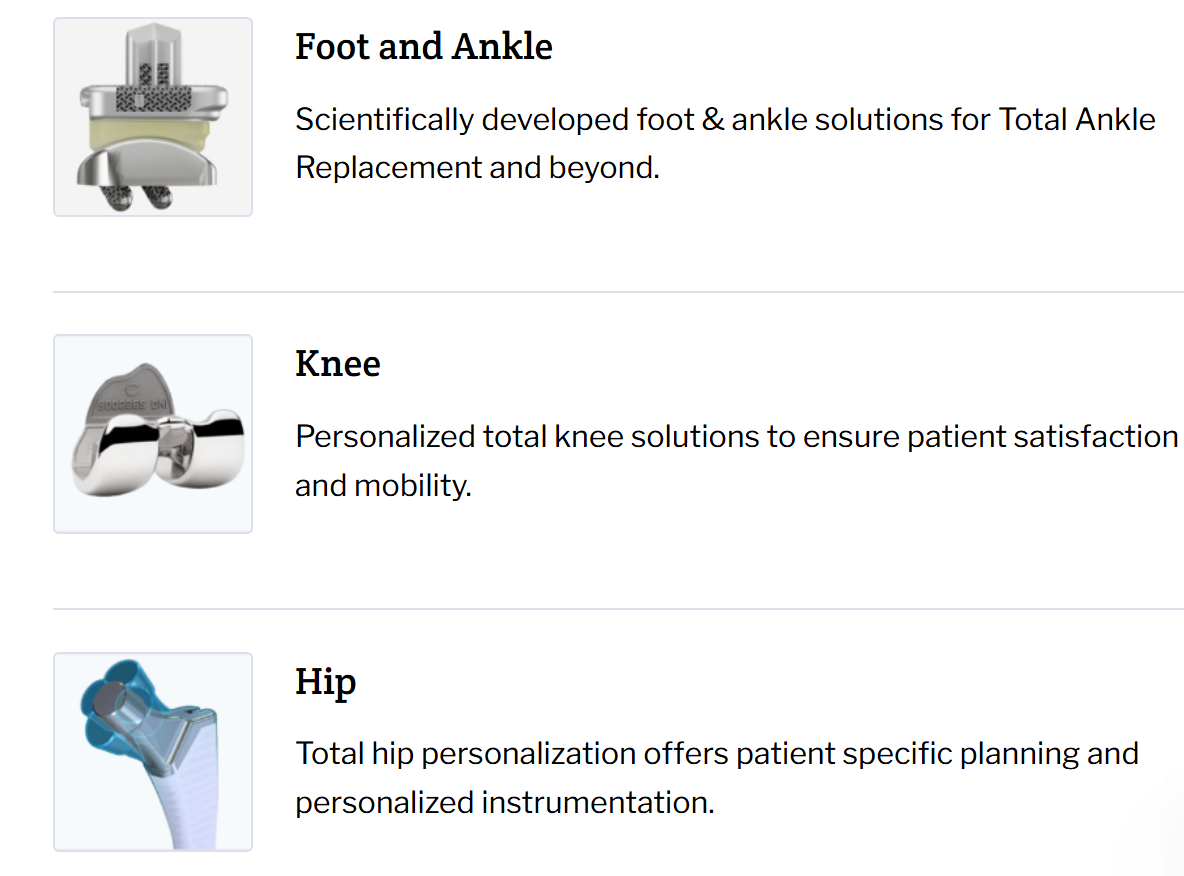Click the "Replacement and beyond." text line
Image resolution: width=1184 pixels, height=876 pixels.
[x=477, y=167]
